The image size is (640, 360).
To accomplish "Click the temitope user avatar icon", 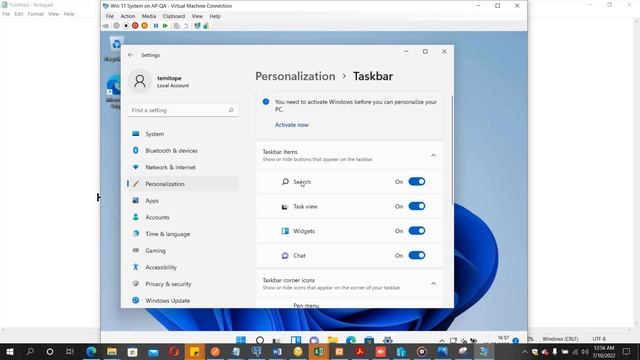I will 140,81.
